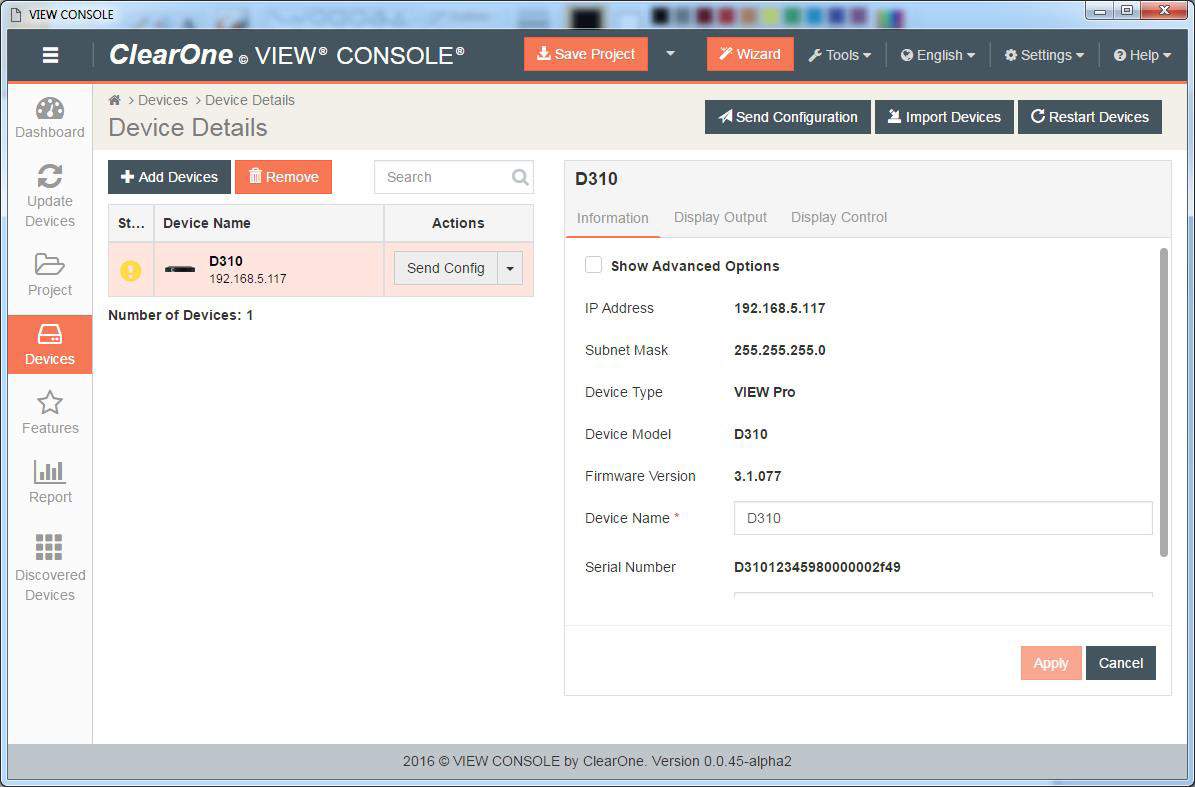Select the D310 device row name
Image resolution: width=1195 pixels, height=787 pixels.
pos(226,261)
